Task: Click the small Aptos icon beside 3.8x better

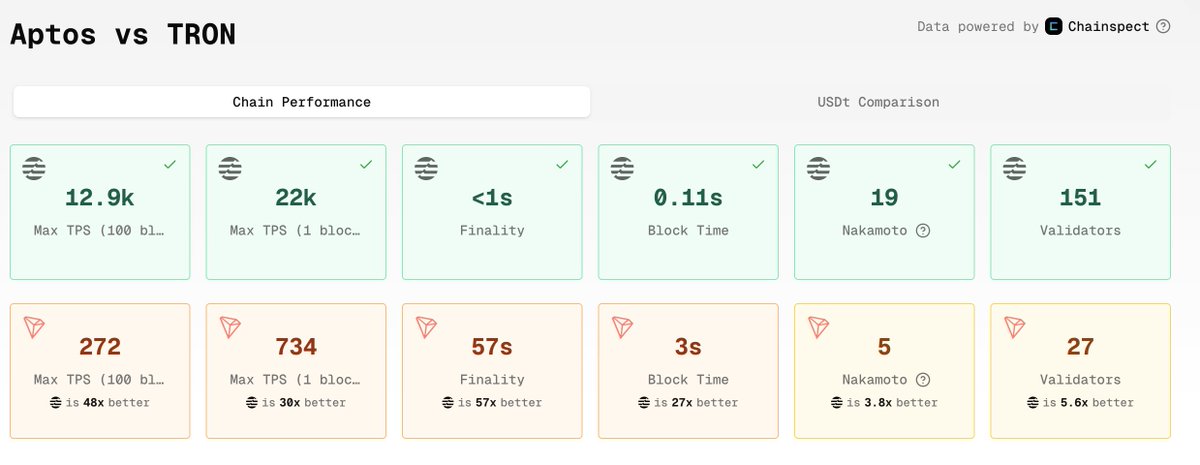Action: [x=836, y=403]
